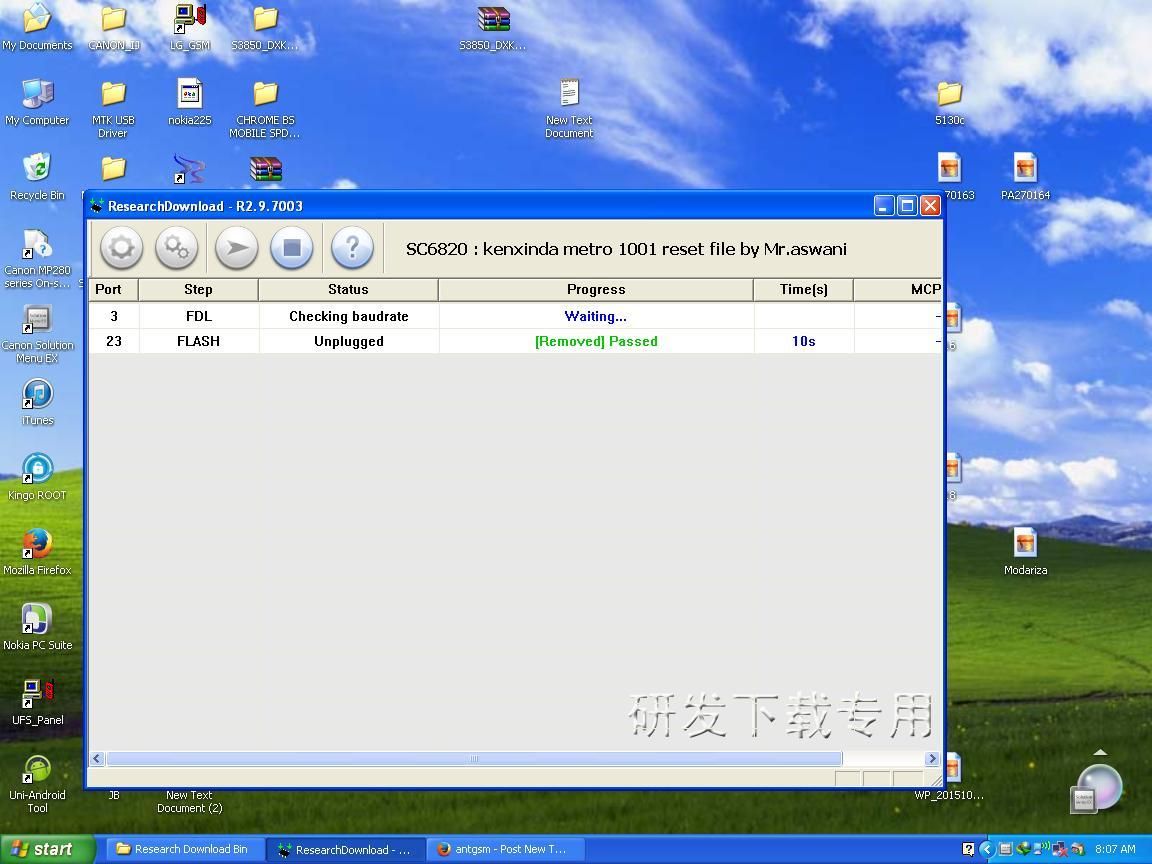Open the Mozilla Firefox desktop icon

point(37,545)
